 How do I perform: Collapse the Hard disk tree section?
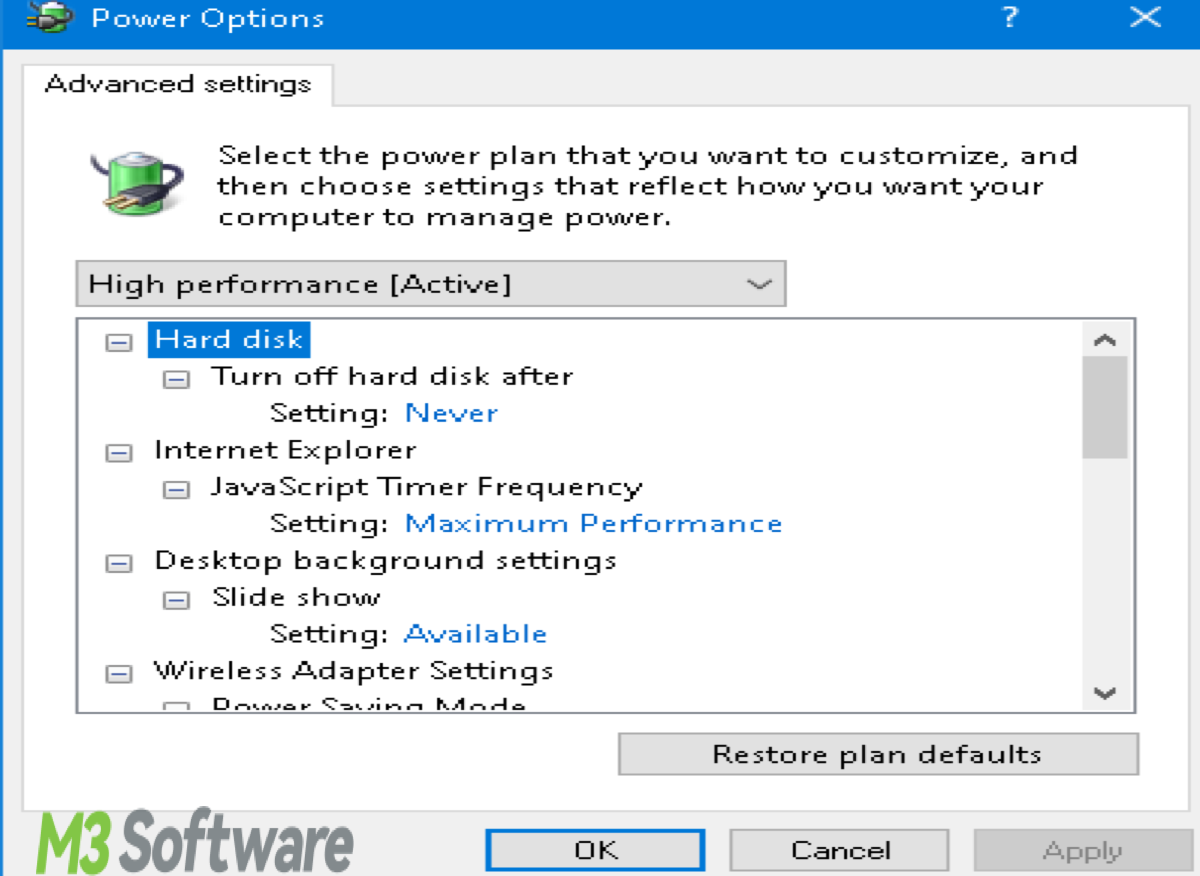click(x=119, y=341)
